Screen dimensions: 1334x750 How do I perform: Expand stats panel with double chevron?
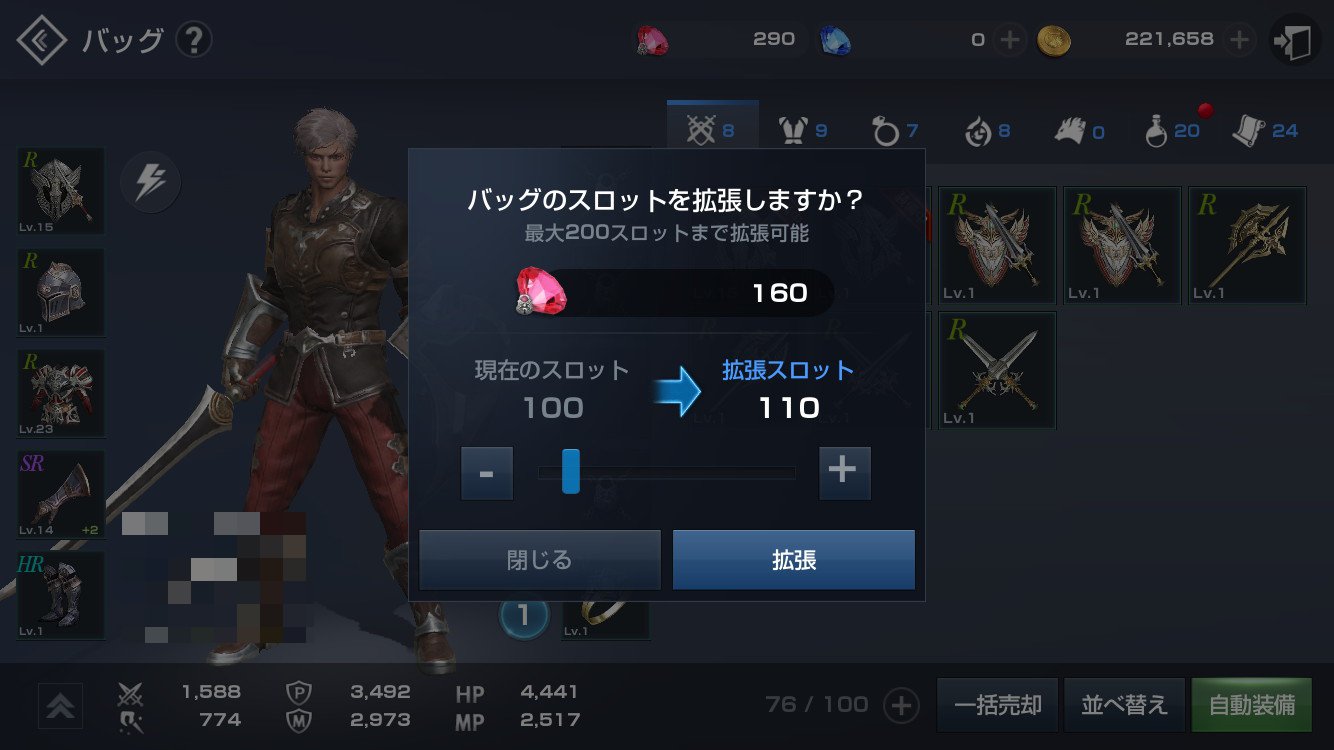pyautogui.click(x=60, y=706)
